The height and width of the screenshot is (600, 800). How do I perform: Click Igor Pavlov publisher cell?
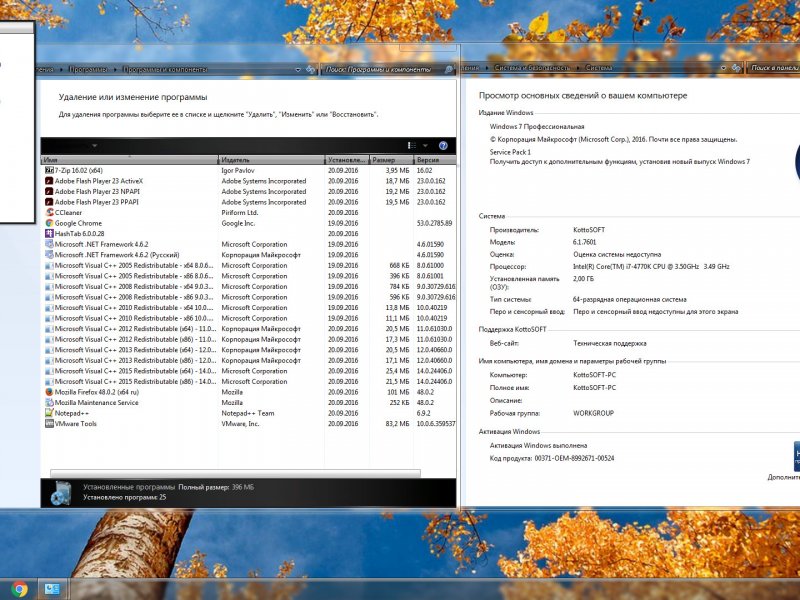point(238,170)
